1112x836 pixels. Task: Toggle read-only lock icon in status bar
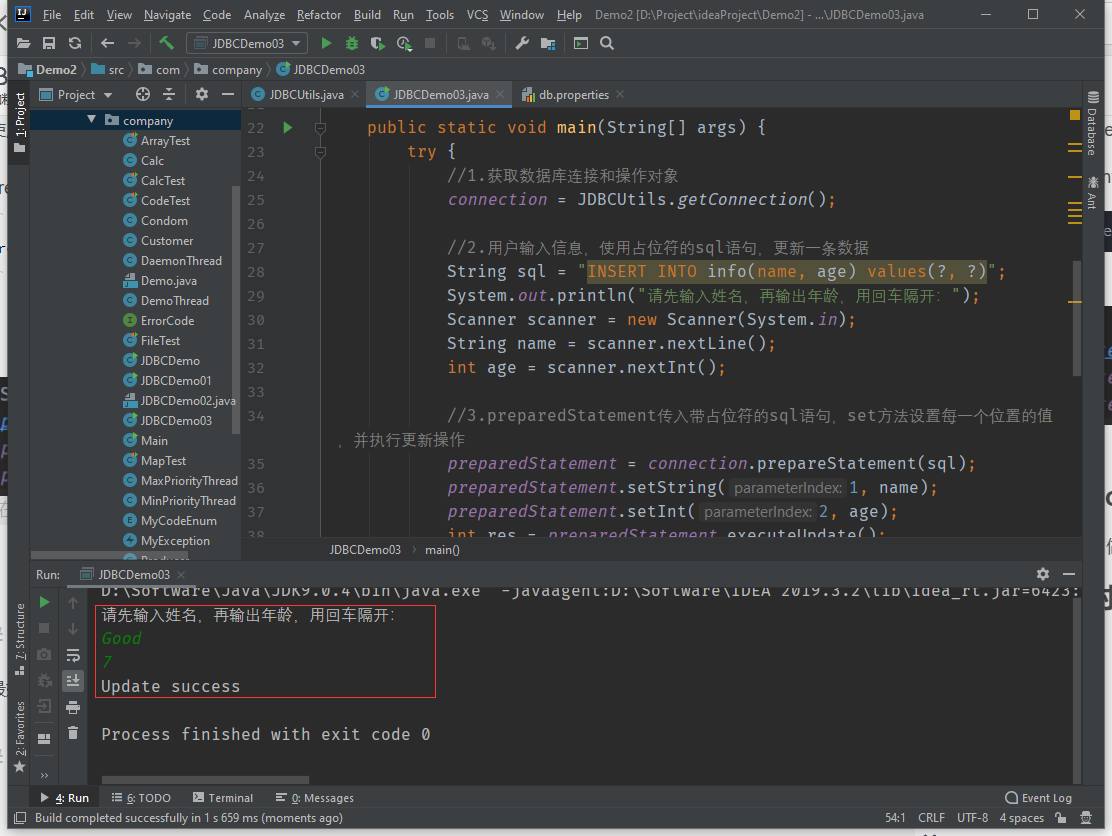tap(1060, 818)
